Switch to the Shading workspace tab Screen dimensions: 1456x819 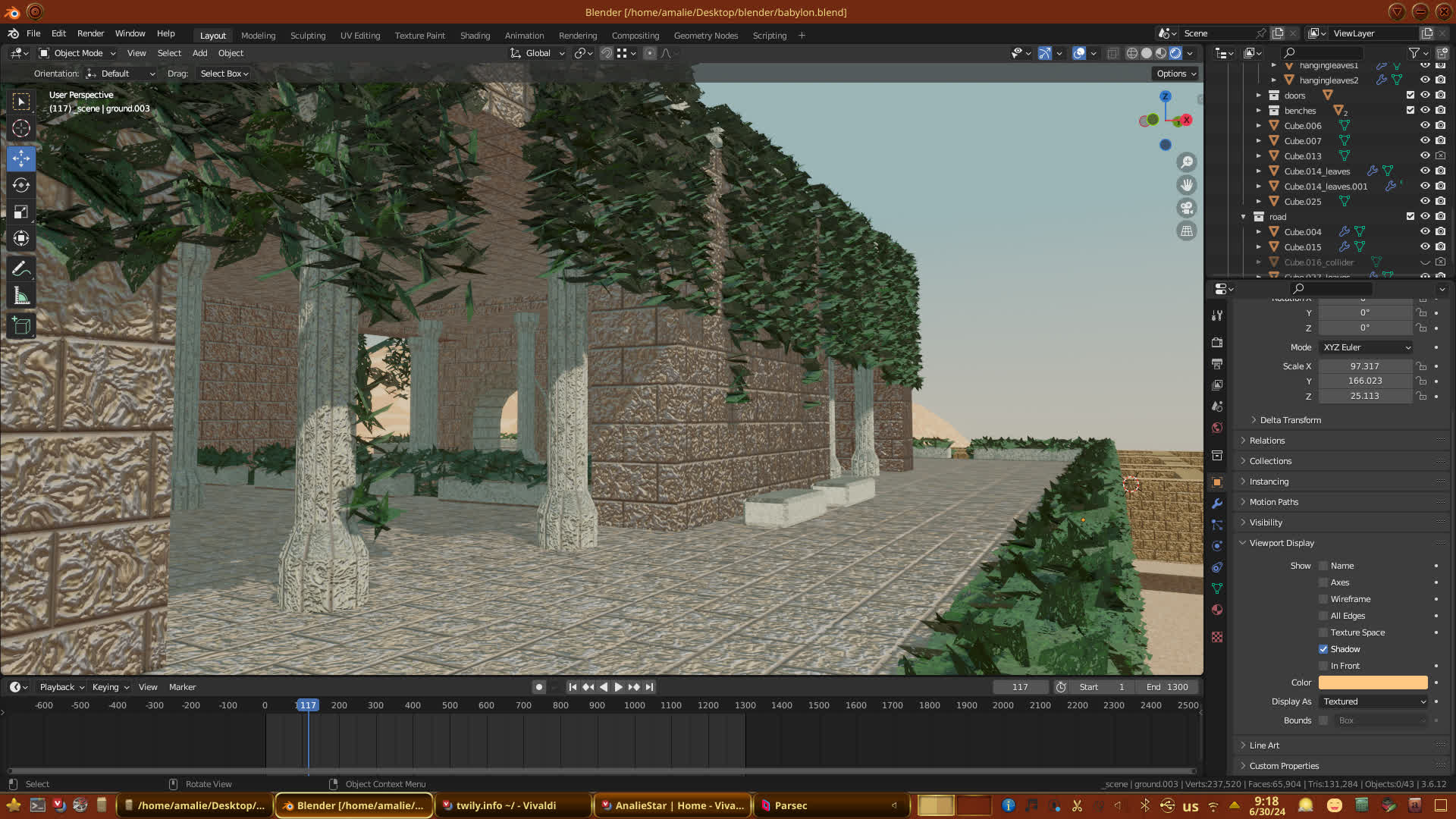coord(475,36)
